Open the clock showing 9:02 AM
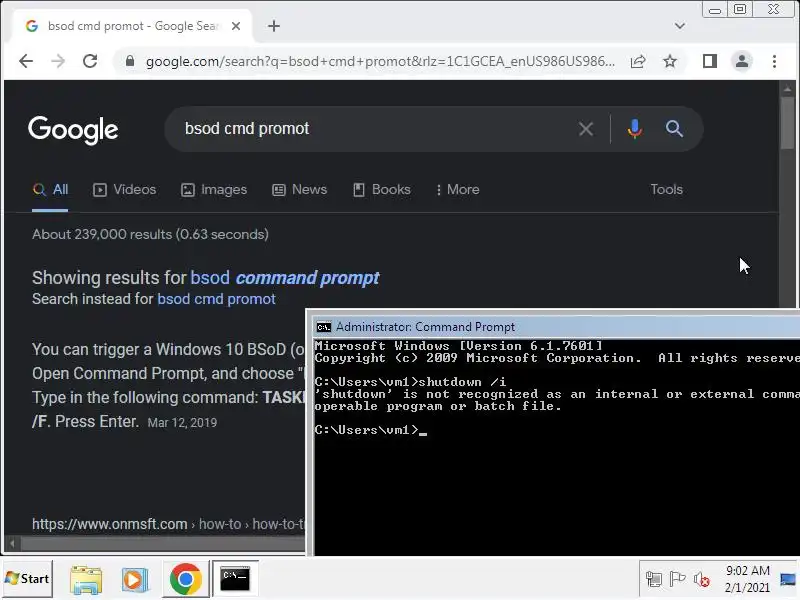800x600 pixels. coord(747,579)
